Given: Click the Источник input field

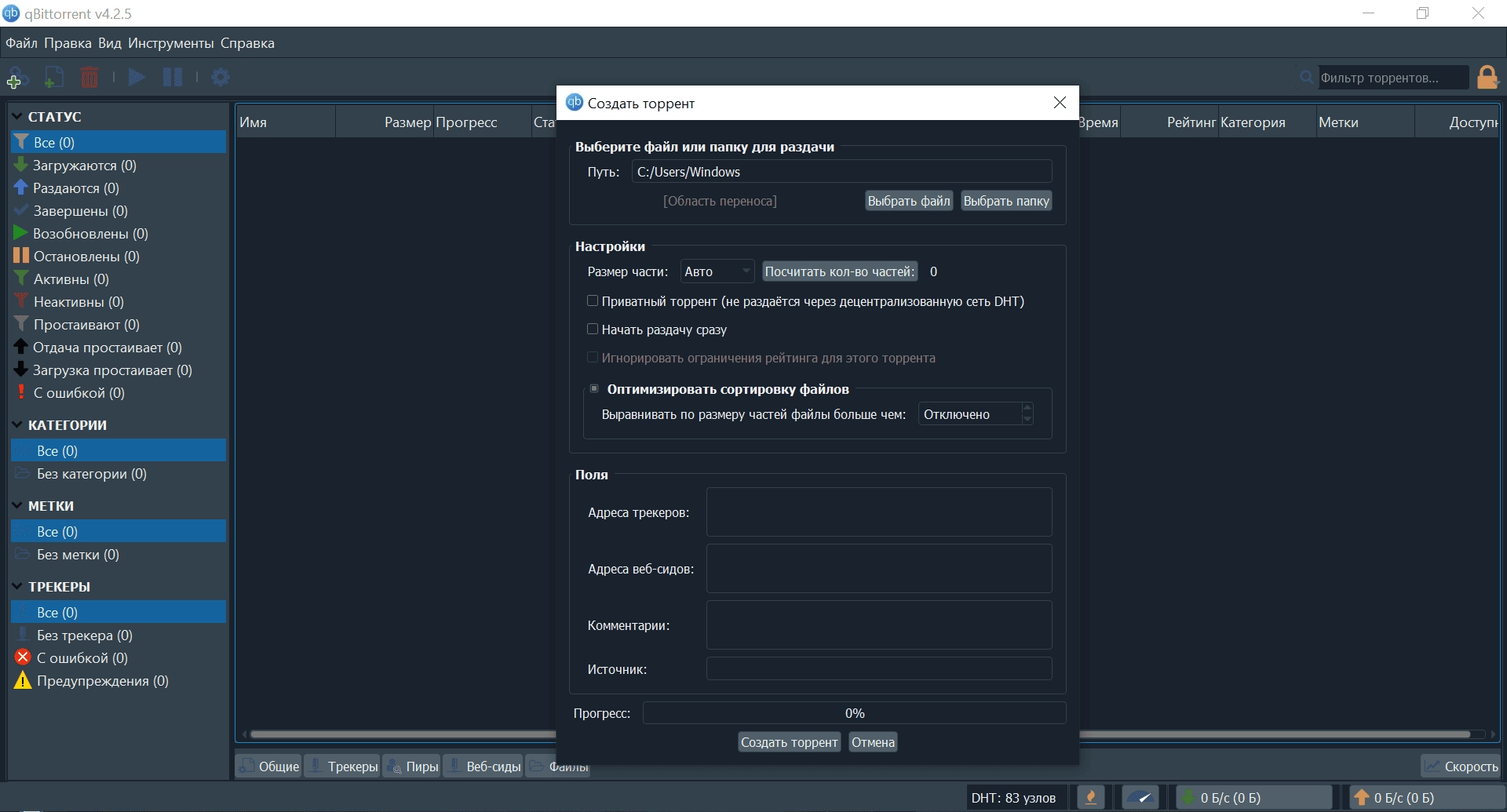Looking at the screenshot, I should coord(879,669).
